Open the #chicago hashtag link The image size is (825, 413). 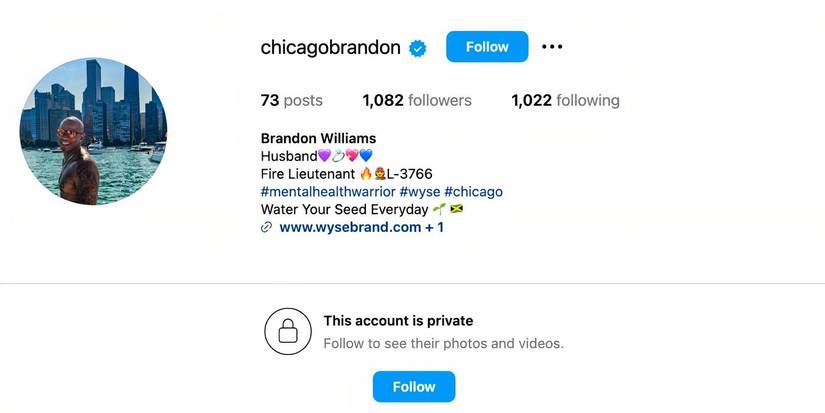pyautogui.click(x=474, y=192)
